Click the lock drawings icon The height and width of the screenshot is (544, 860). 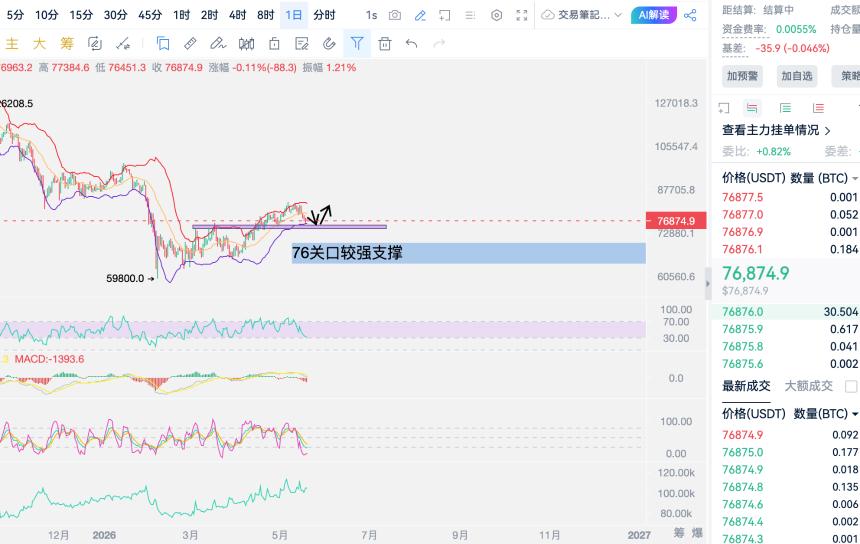(274, 43)
